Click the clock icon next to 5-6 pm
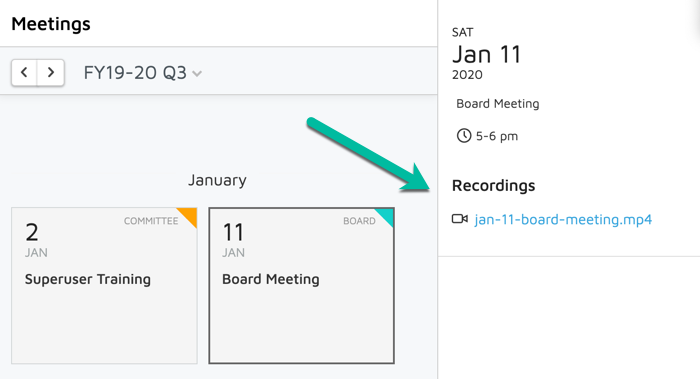 (464, 136)
